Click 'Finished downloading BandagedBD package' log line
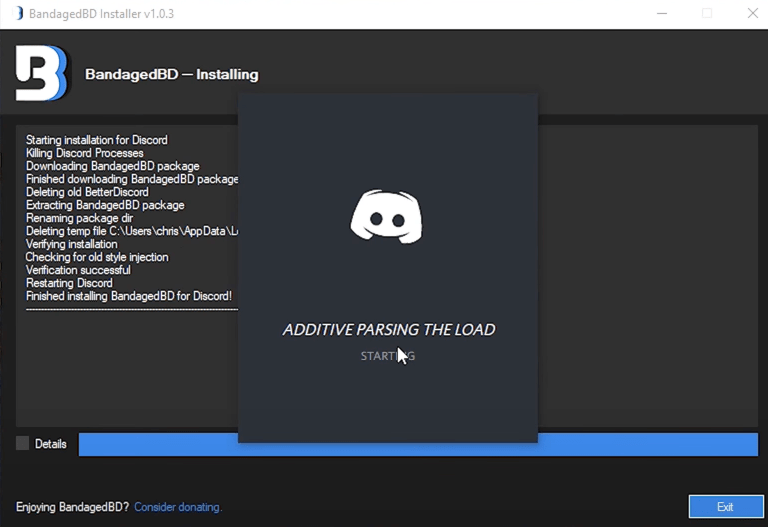The height and width of the screenshot is (527, 768). click(132, 179)
